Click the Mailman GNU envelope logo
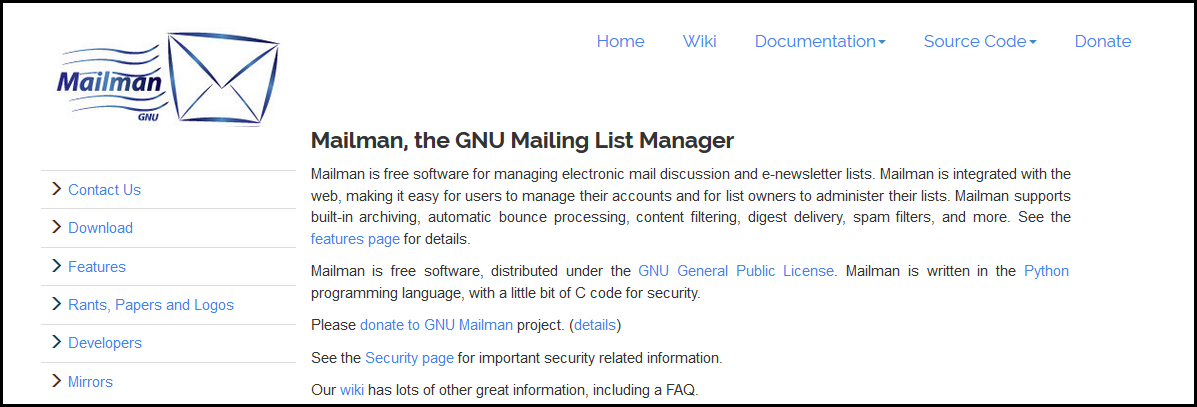Screen dimensions: 1197x407 [168, 79]
